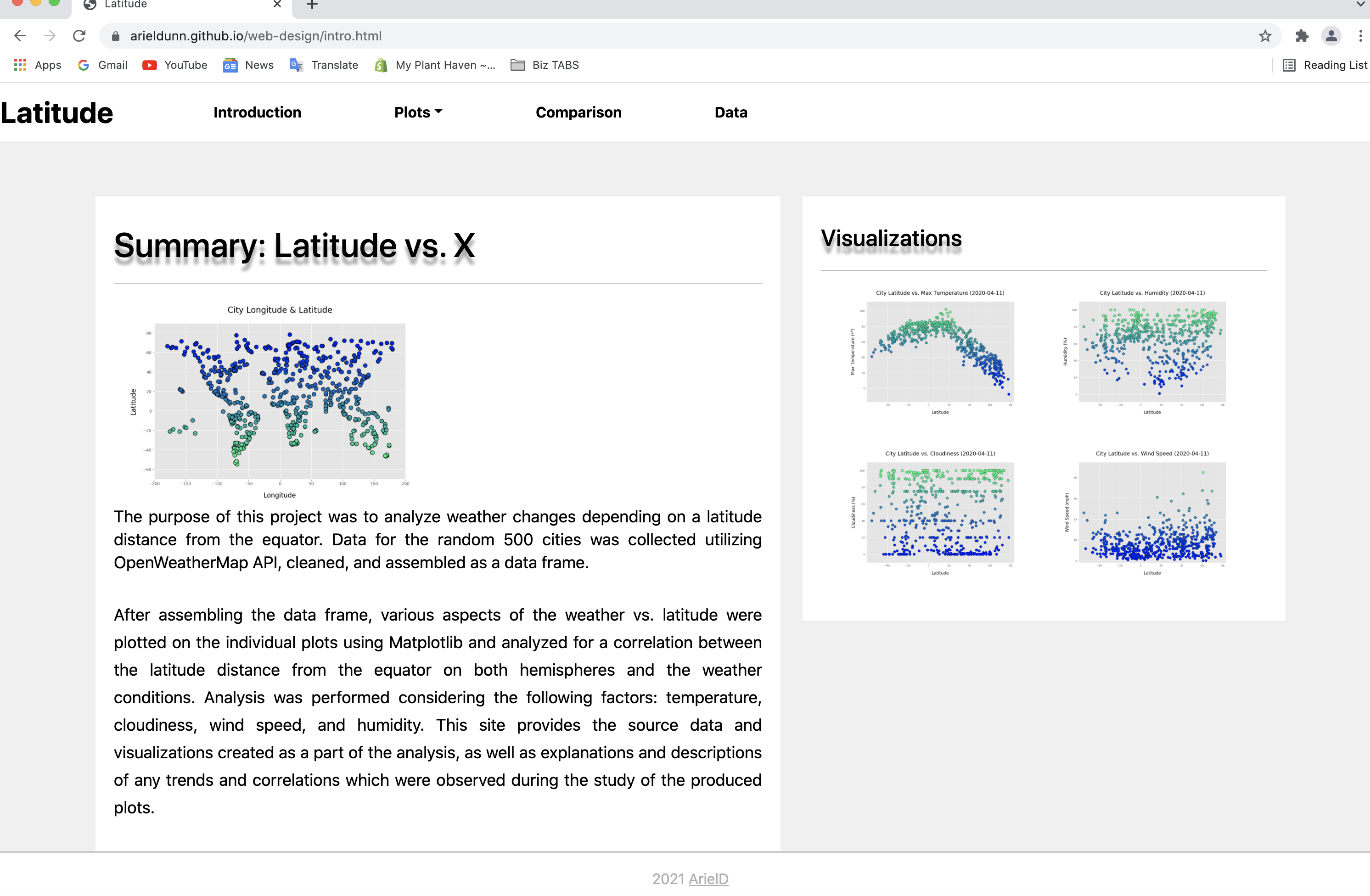Screen dimensions: 1370x896
Task: Open the Gmail bookmark shortcut
Action: [102, 65]
